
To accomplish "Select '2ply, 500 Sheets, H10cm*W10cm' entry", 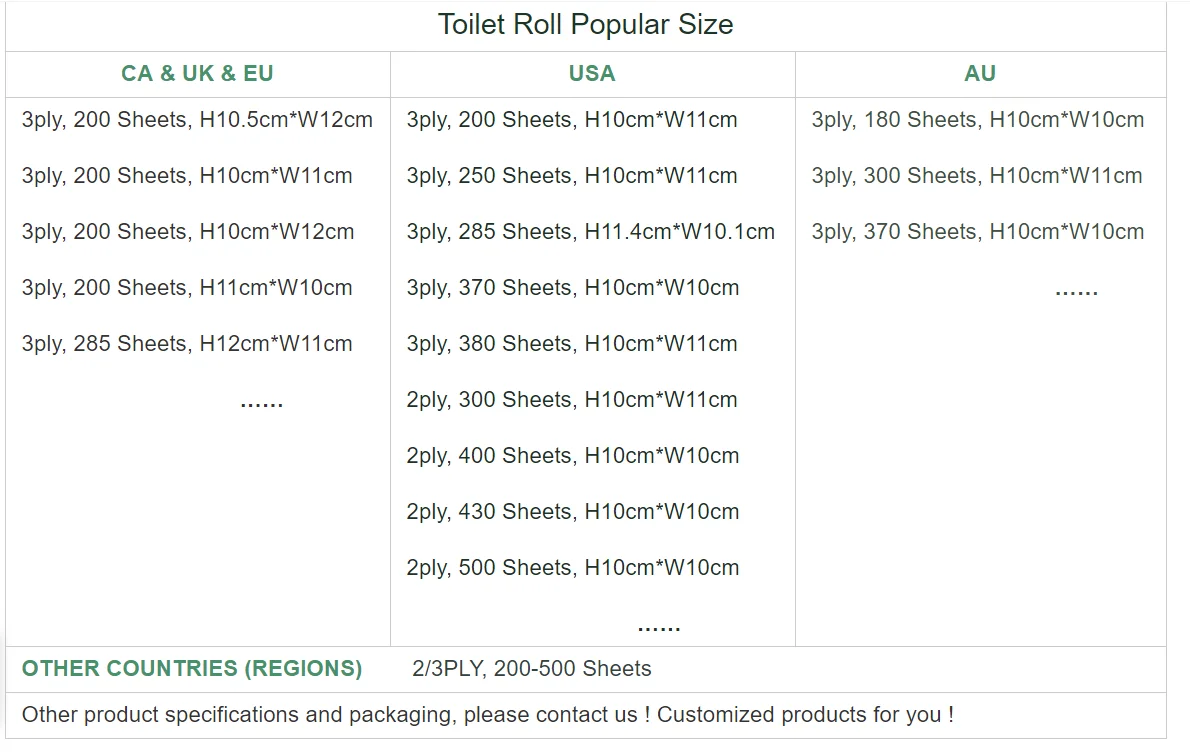I will tap(572, 568).
